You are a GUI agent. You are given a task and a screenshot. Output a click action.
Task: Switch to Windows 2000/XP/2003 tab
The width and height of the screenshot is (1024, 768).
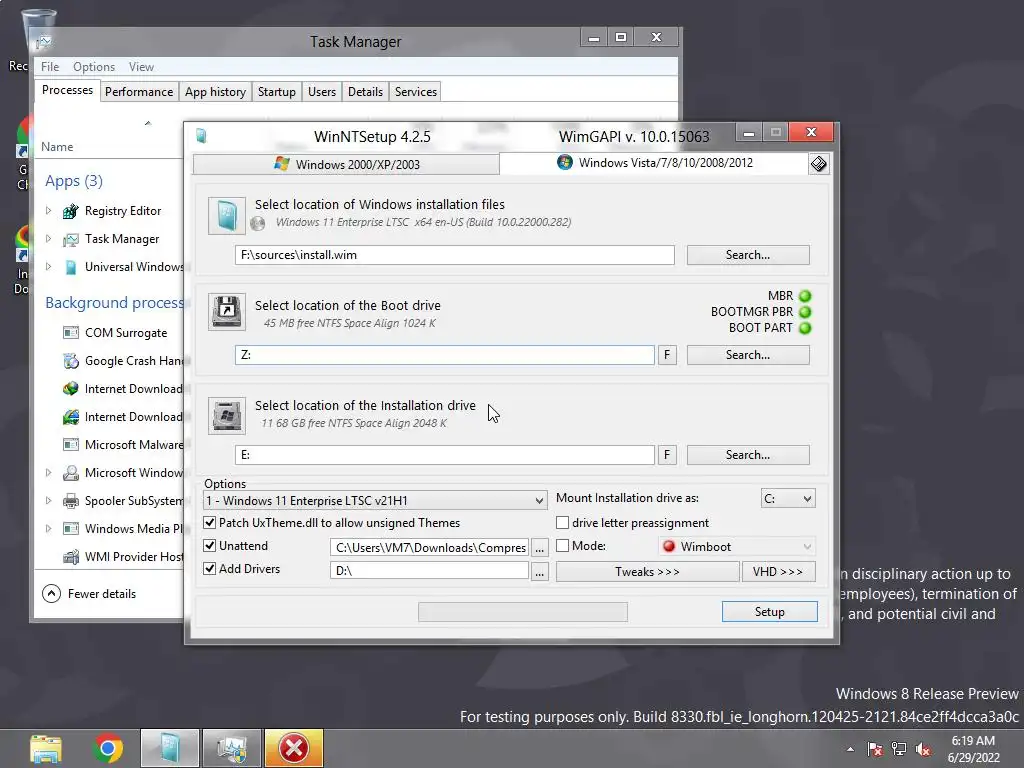[x=346, y=165]
